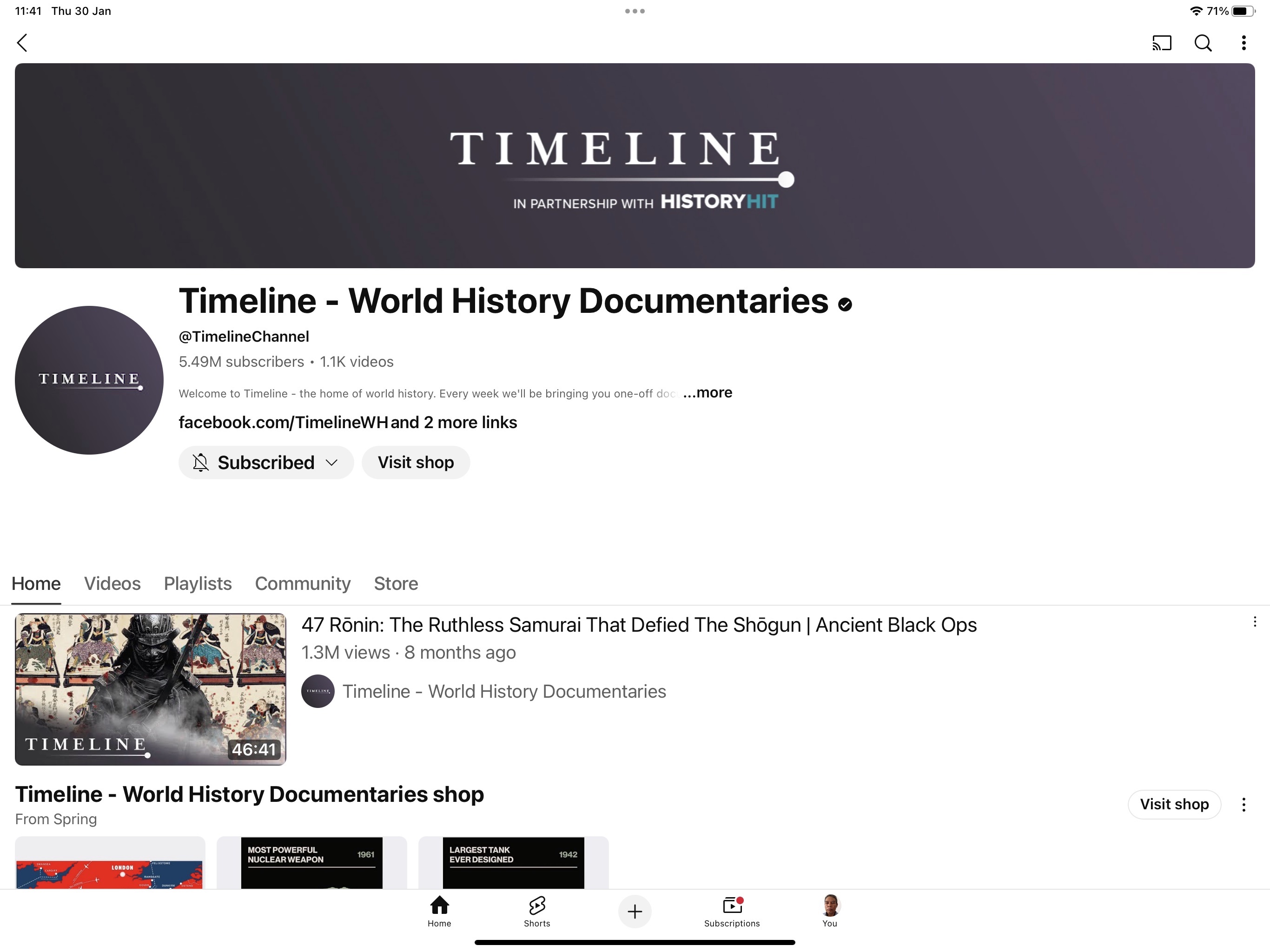This screenshot has height=952, width=1270.
Task: Expand channel description with ...more
Action: point(708,393)
